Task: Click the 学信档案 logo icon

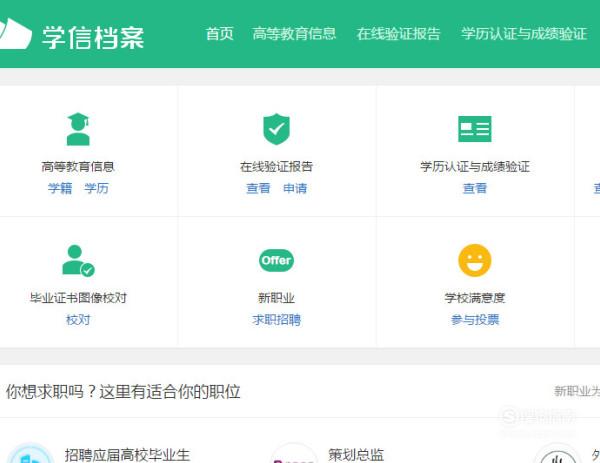Action: pos(15,34)
